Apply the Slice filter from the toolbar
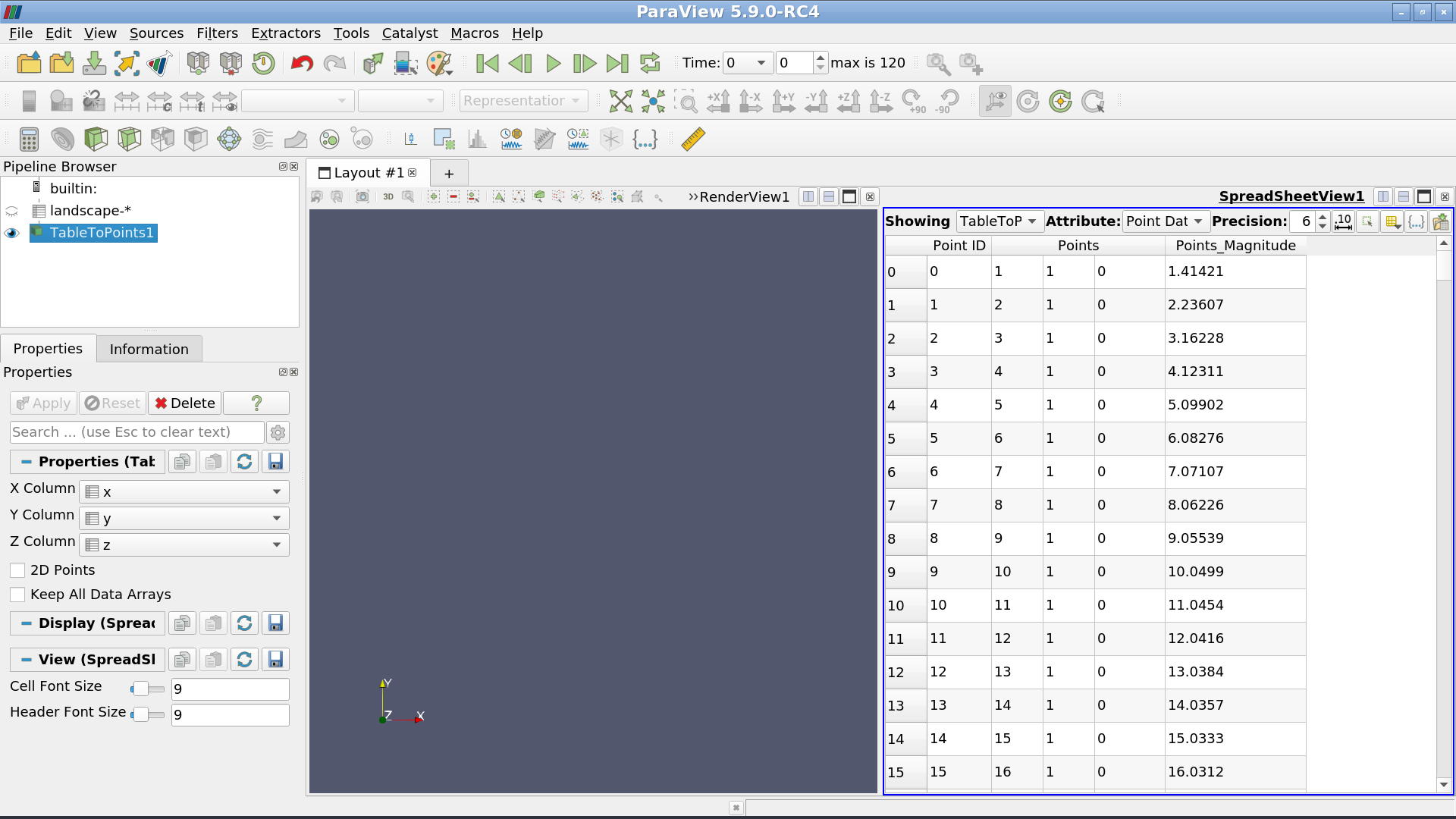1456x819 pixels. 129,139
